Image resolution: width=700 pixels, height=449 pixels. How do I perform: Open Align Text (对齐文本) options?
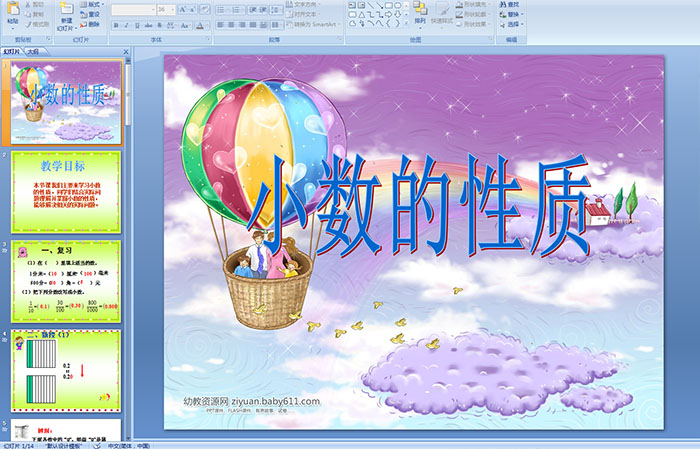pos(305,14)
